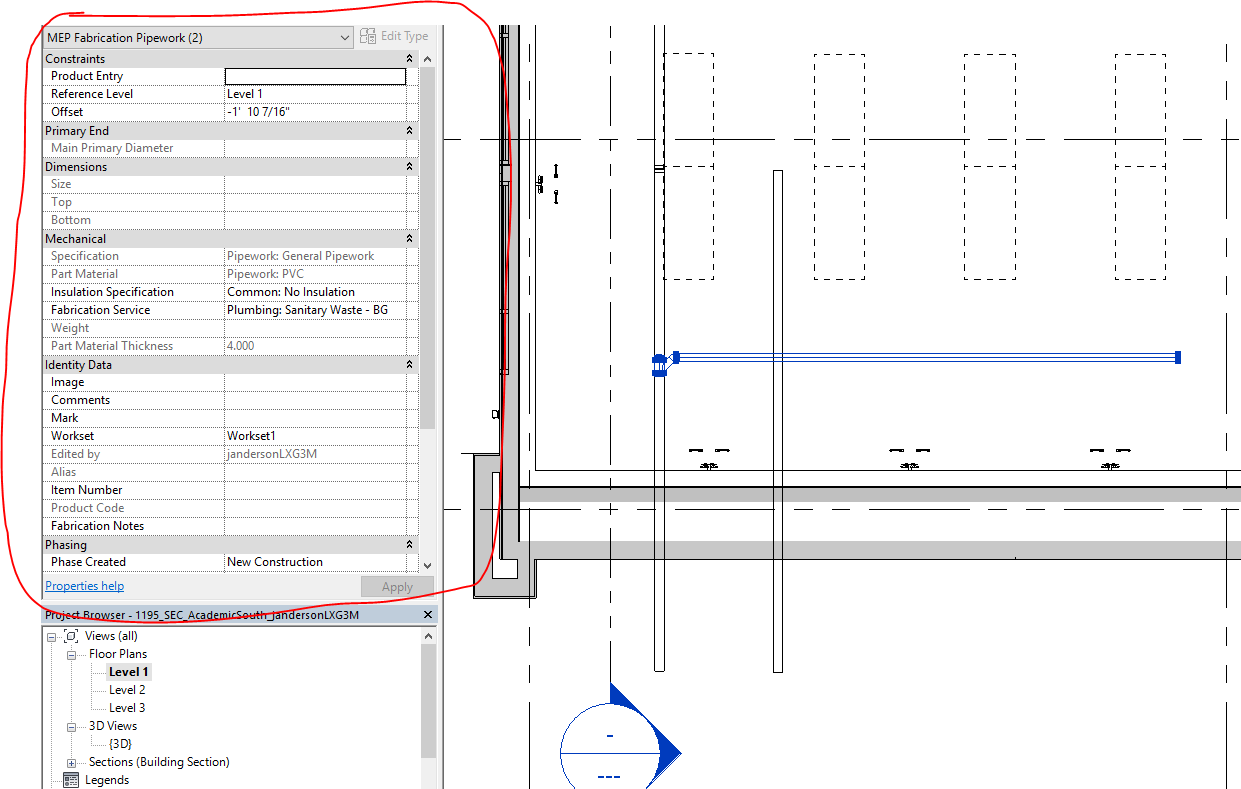Expand the Sections (Building Section) branch

(x=70, y=762)
